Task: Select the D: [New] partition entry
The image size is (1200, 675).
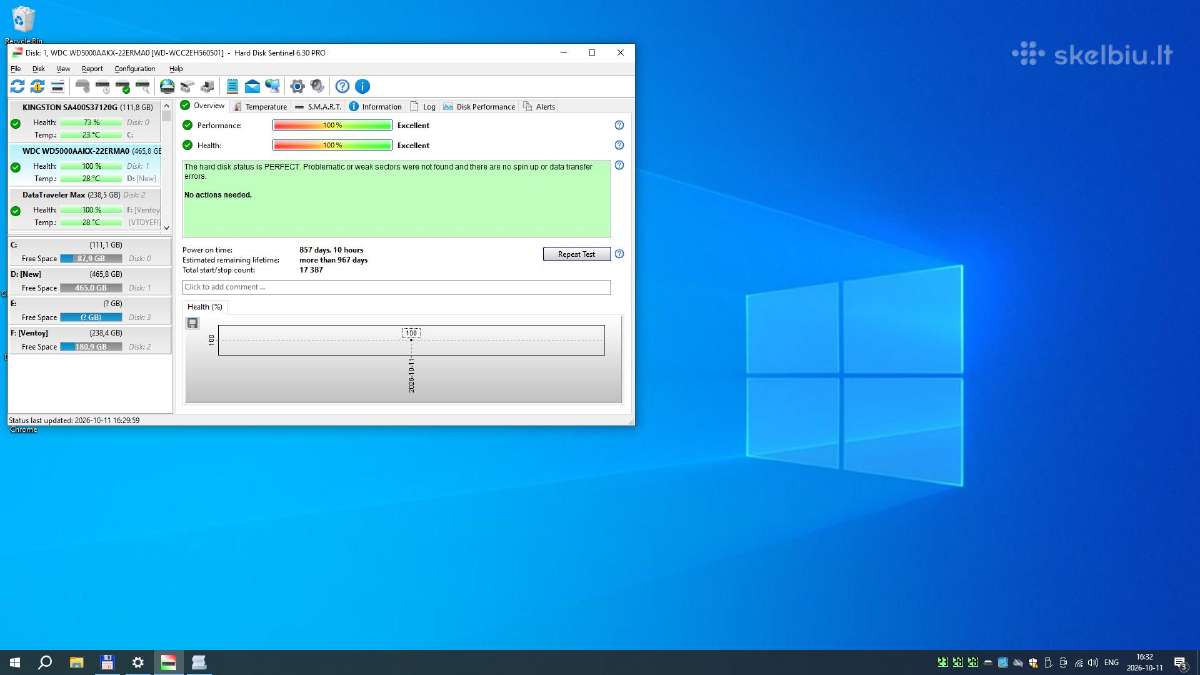Action: (89, 280)
